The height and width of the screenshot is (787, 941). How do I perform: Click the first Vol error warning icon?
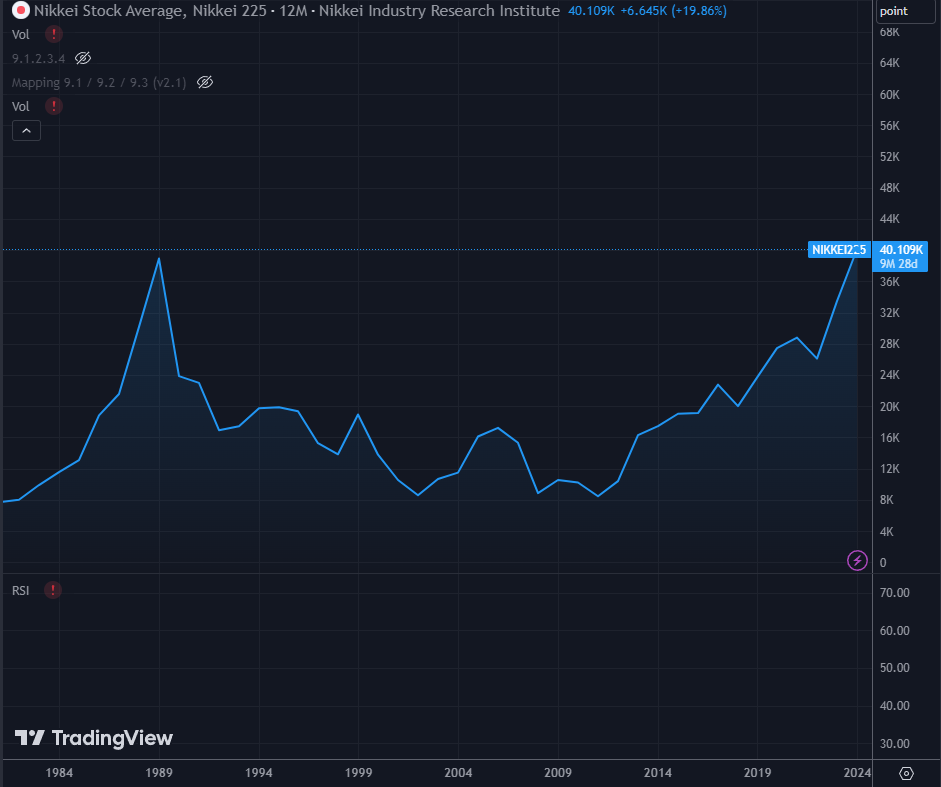[x=54, y=34]
